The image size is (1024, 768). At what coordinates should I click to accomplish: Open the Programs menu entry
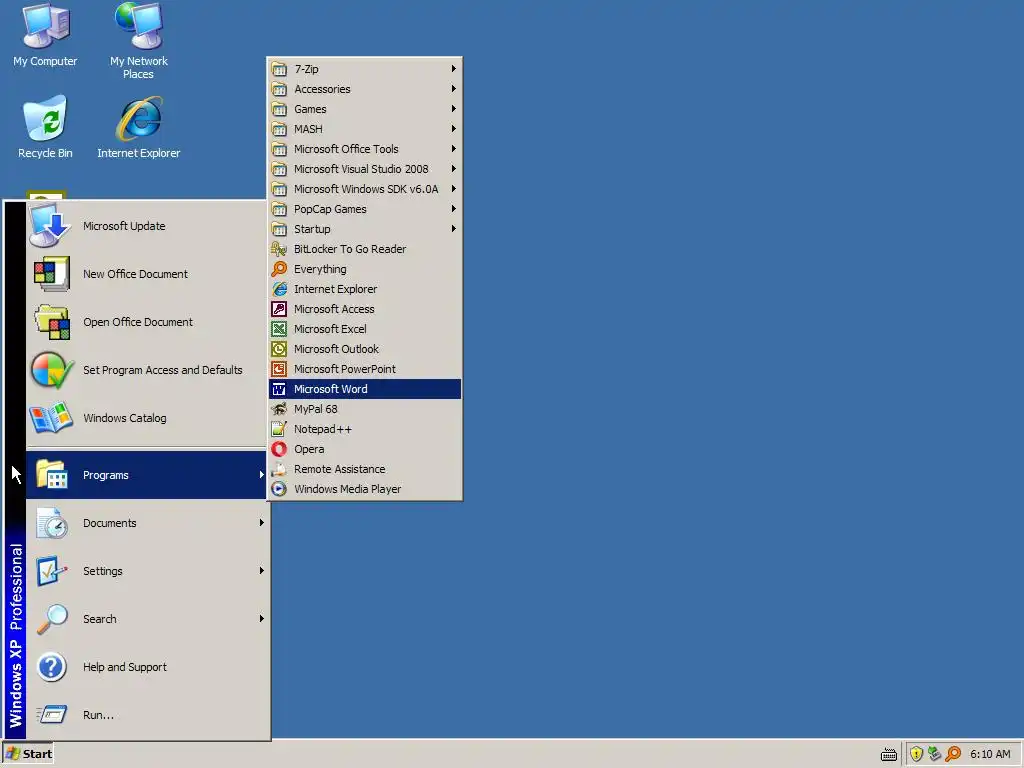(x=146, y=475)
